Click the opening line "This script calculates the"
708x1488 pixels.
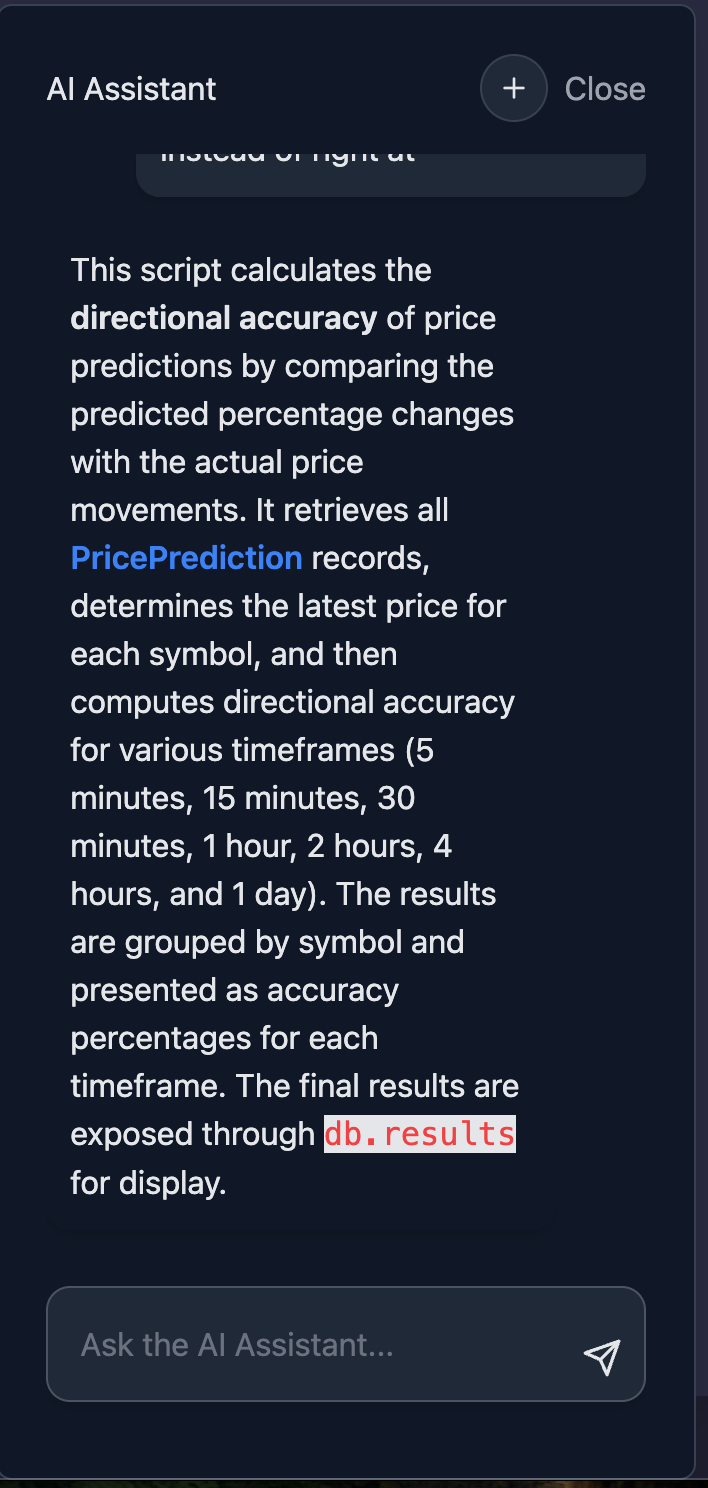(x=250, y=270)
